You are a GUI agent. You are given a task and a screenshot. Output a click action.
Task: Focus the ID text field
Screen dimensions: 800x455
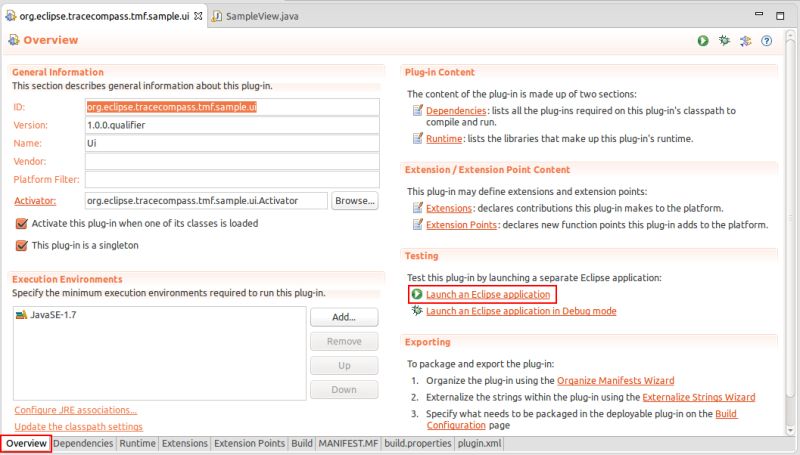click(x=232, y=107)
